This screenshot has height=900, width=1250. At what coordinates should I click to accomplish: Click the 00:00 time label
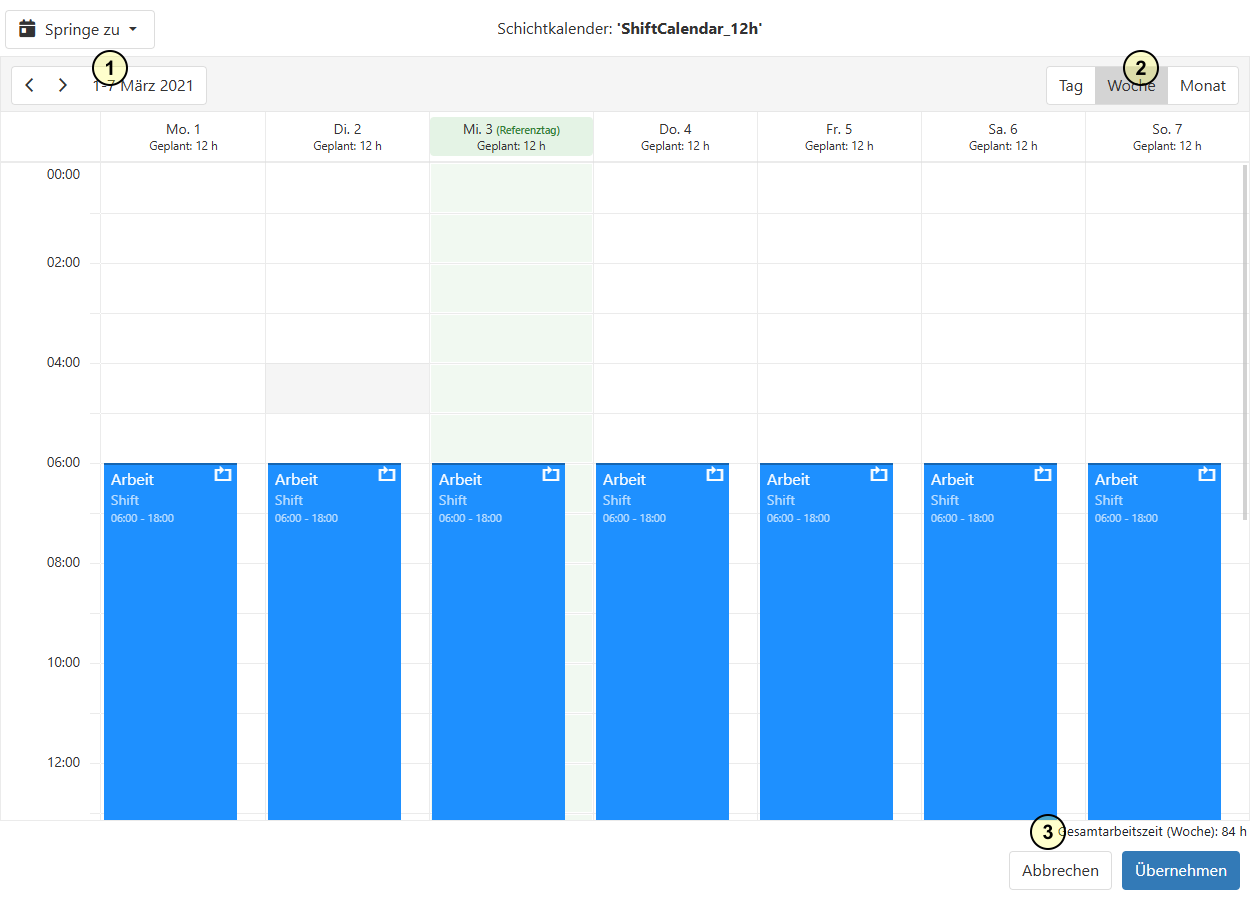tap(64, 174)
